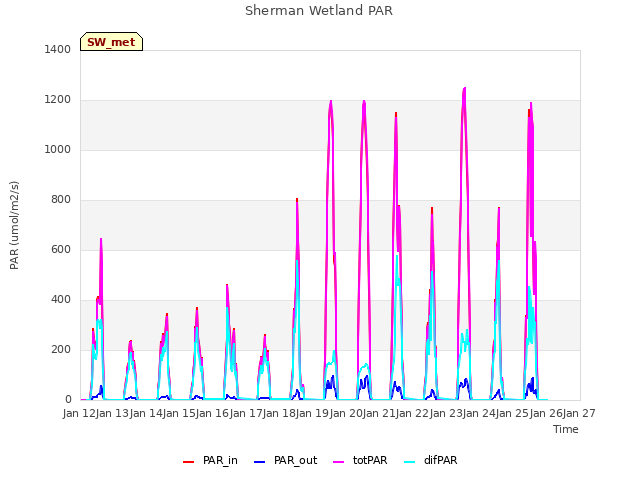Click the Jan 12 x-axis tick label
Image resolution: width=640 pixels, height=480 pixels.
79,413
